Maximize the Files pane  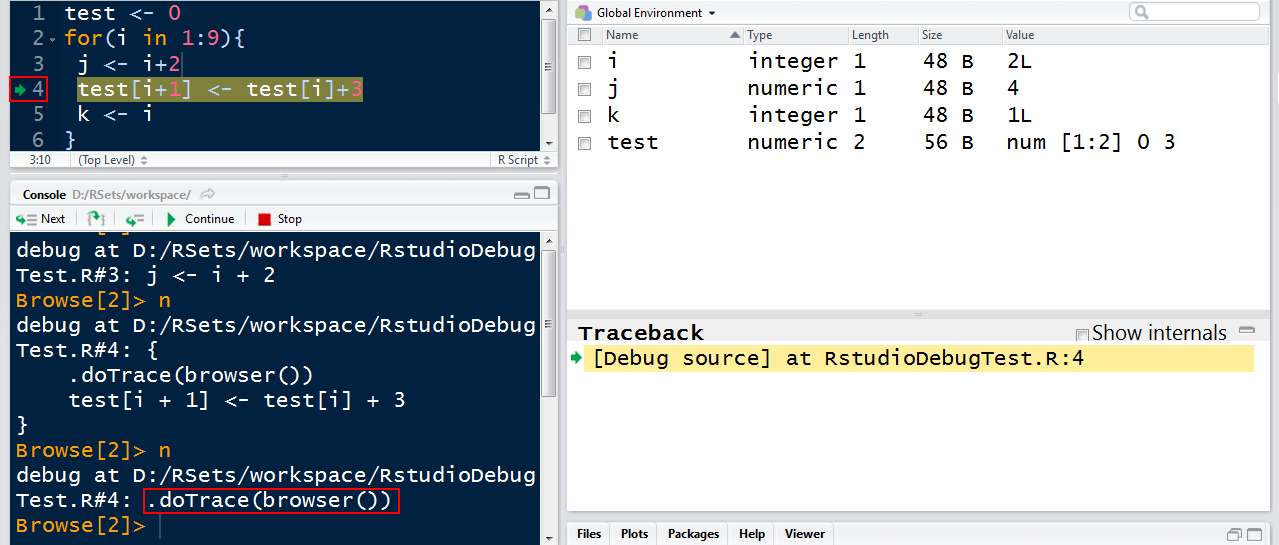pyautogui.click(x=1253, y=534)
